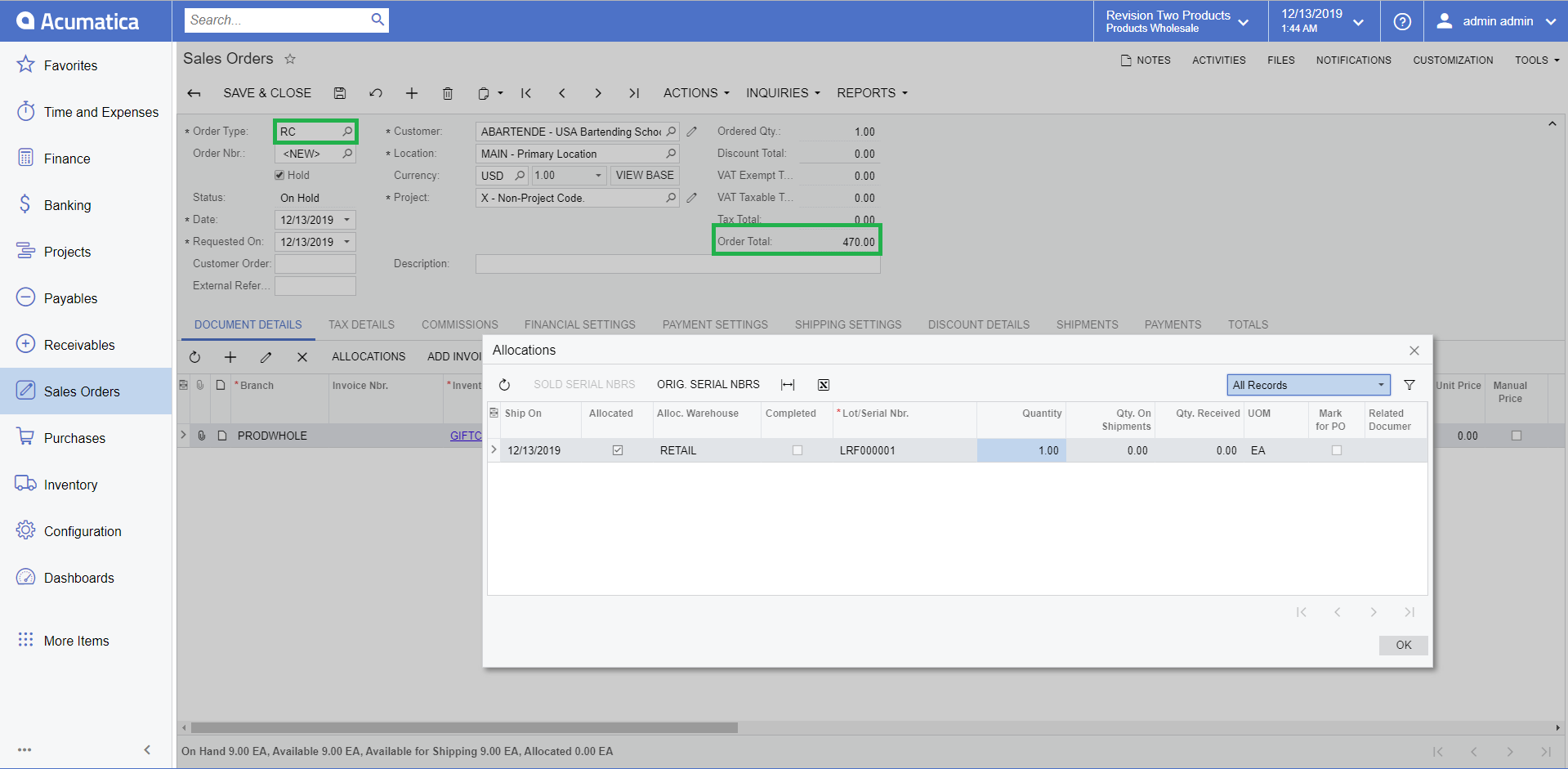Toggle Manual Price checkbox on PRODWHOLE line
Viewport: 1568px width, 769px height.
pos(1517,436)
